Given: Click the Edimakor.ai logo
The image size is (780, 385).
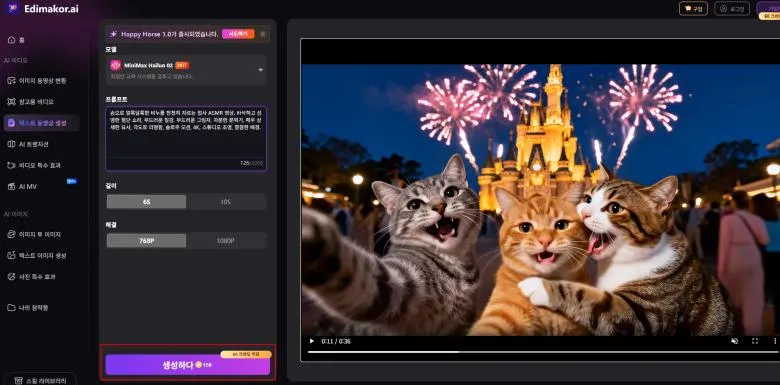Looking at the screenshot, I should [43, 8].
